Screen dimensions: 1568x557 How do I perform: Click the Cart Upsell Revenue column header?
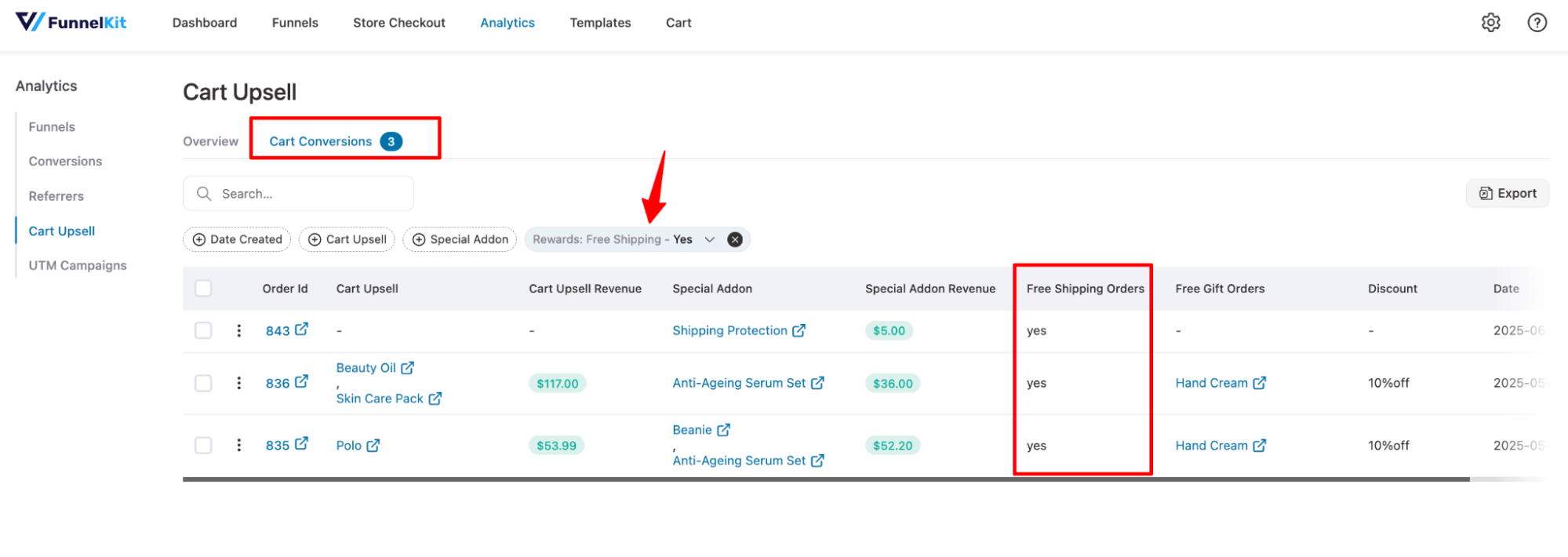pyautogui.click(x=585, y=288)
